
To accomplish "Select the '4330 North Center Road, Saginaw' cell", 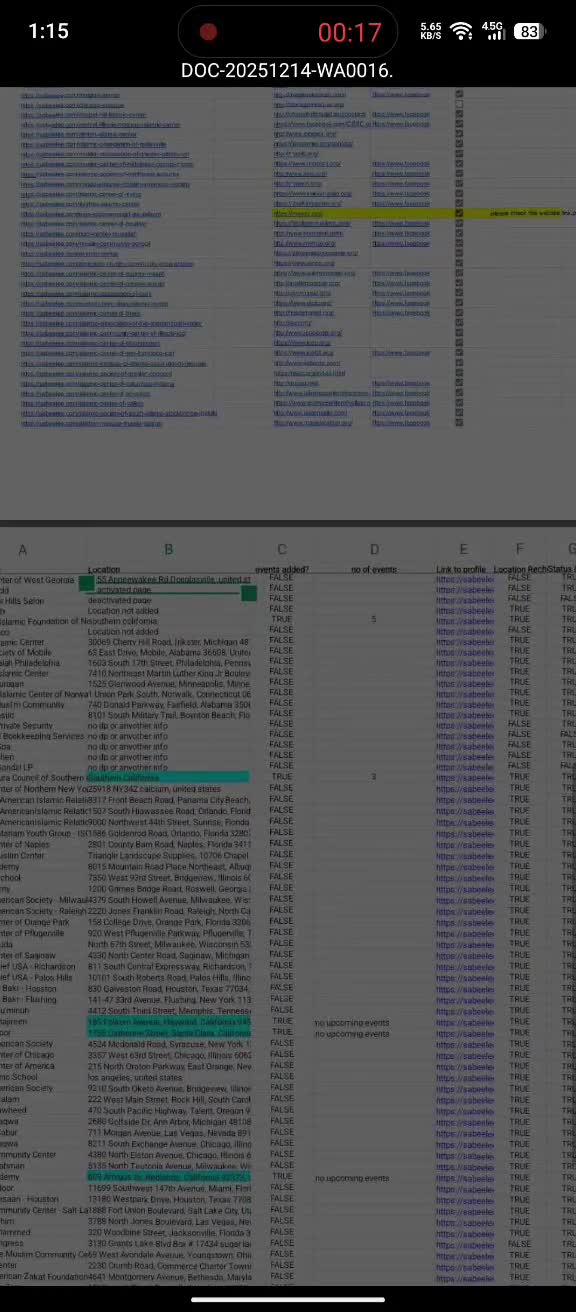I will 168,955.
